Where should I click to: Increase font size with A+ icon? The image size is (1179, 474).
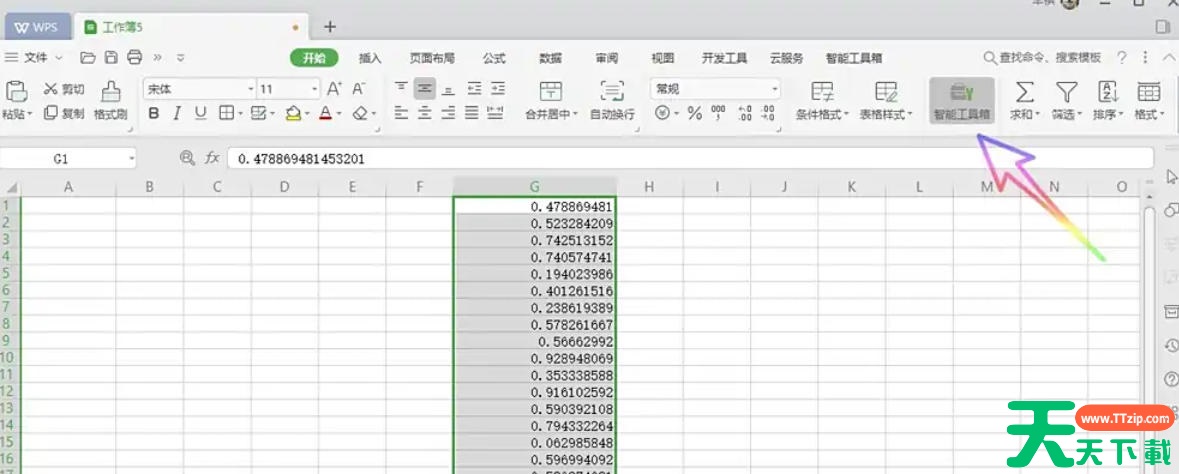[335, 89]
